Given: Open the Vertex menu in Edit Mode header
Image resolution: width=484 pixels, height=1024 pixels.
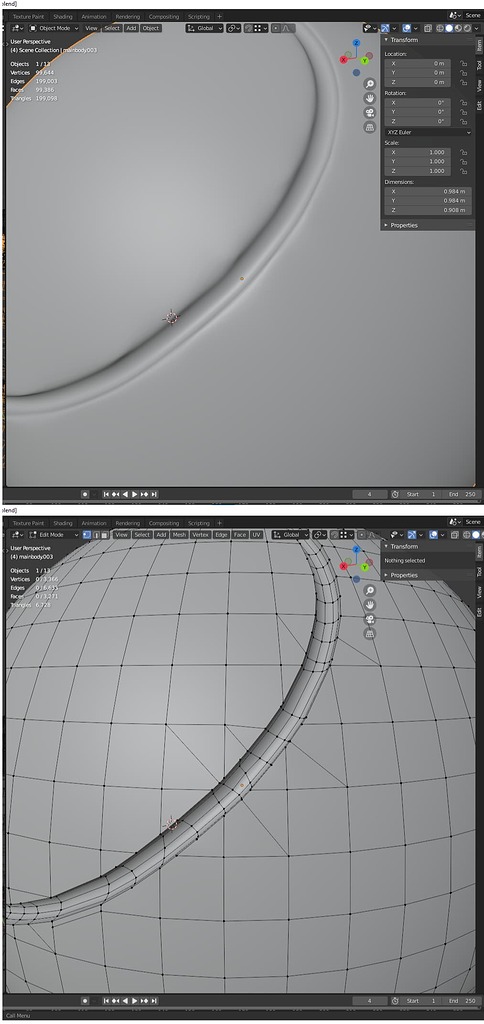Looking at the screenshot, I should click(200, 535).
